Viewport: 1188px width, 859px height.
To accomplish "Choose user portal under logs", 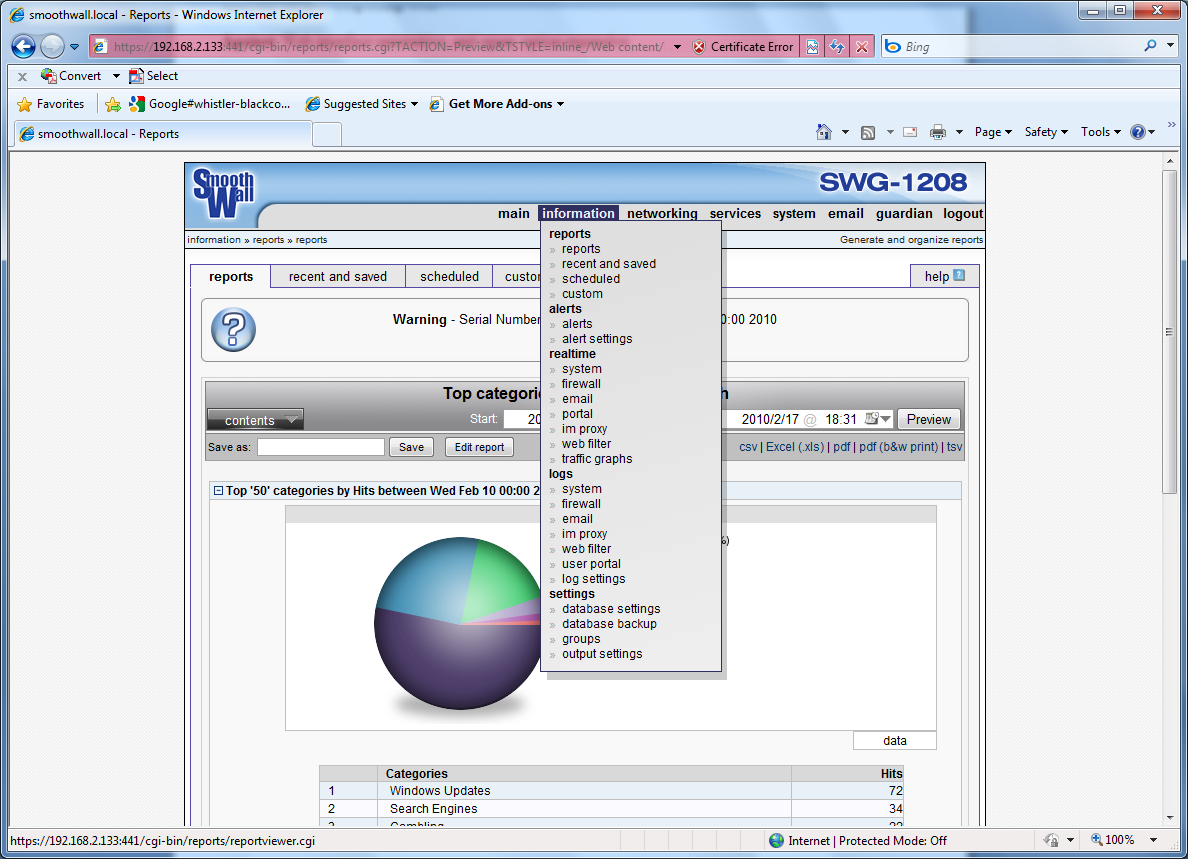I will [591, 564].
